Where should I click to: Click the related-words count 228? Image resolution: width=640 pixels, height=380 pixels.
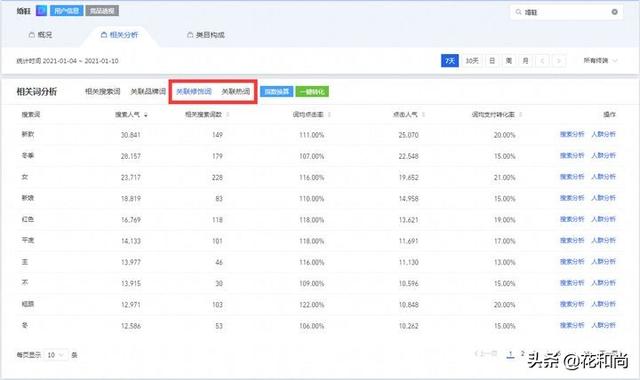(217, 178)
